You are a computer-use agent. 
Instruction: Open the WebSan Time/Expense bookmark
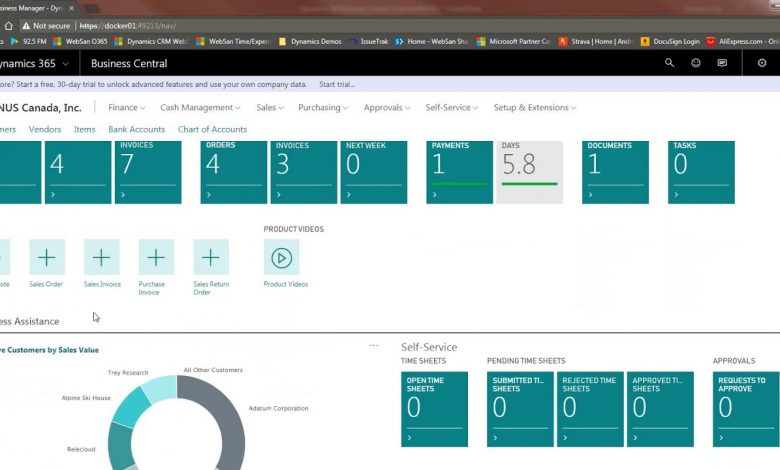233,41
